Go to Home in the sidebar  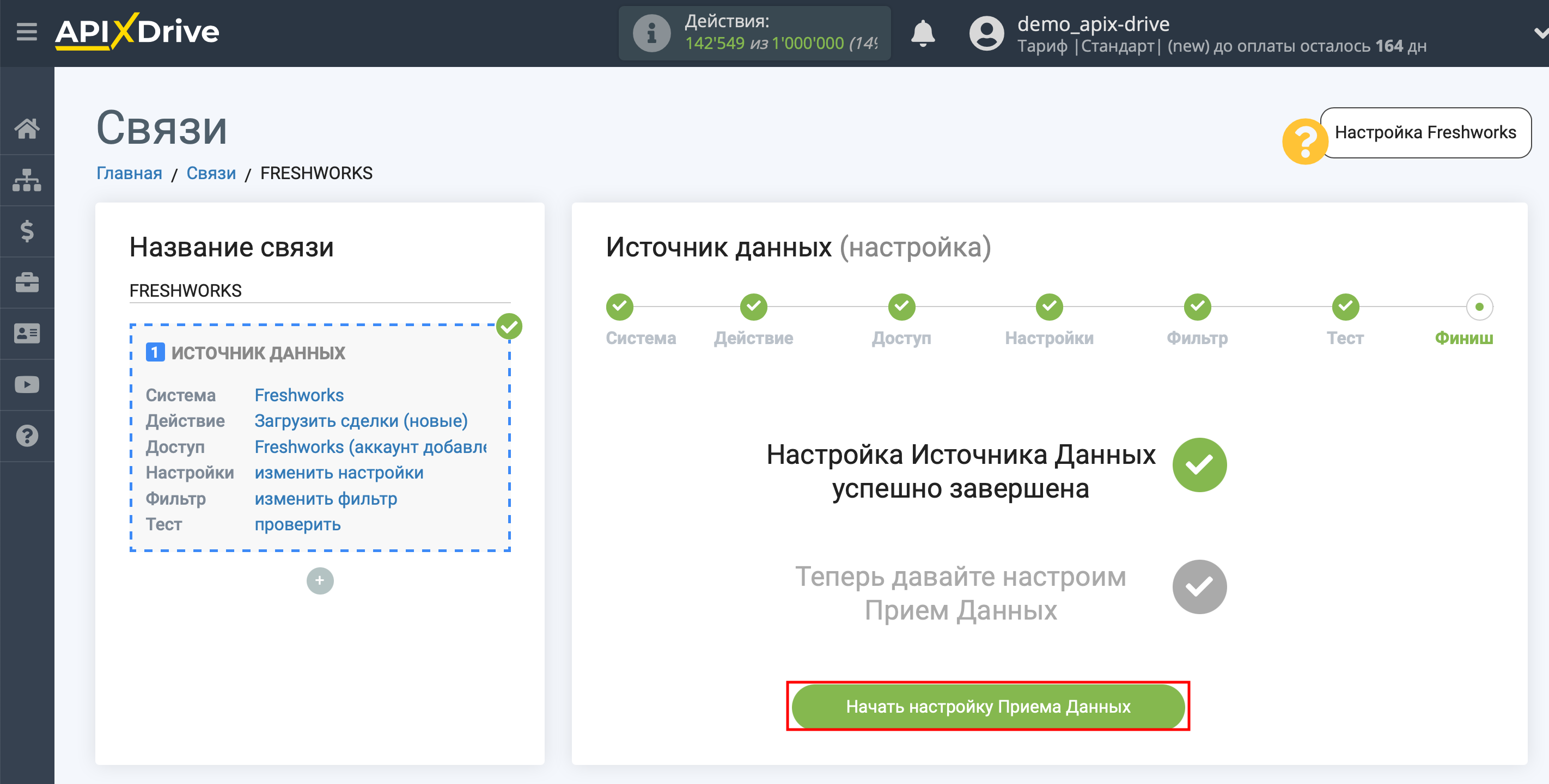(x=27, y=128)
